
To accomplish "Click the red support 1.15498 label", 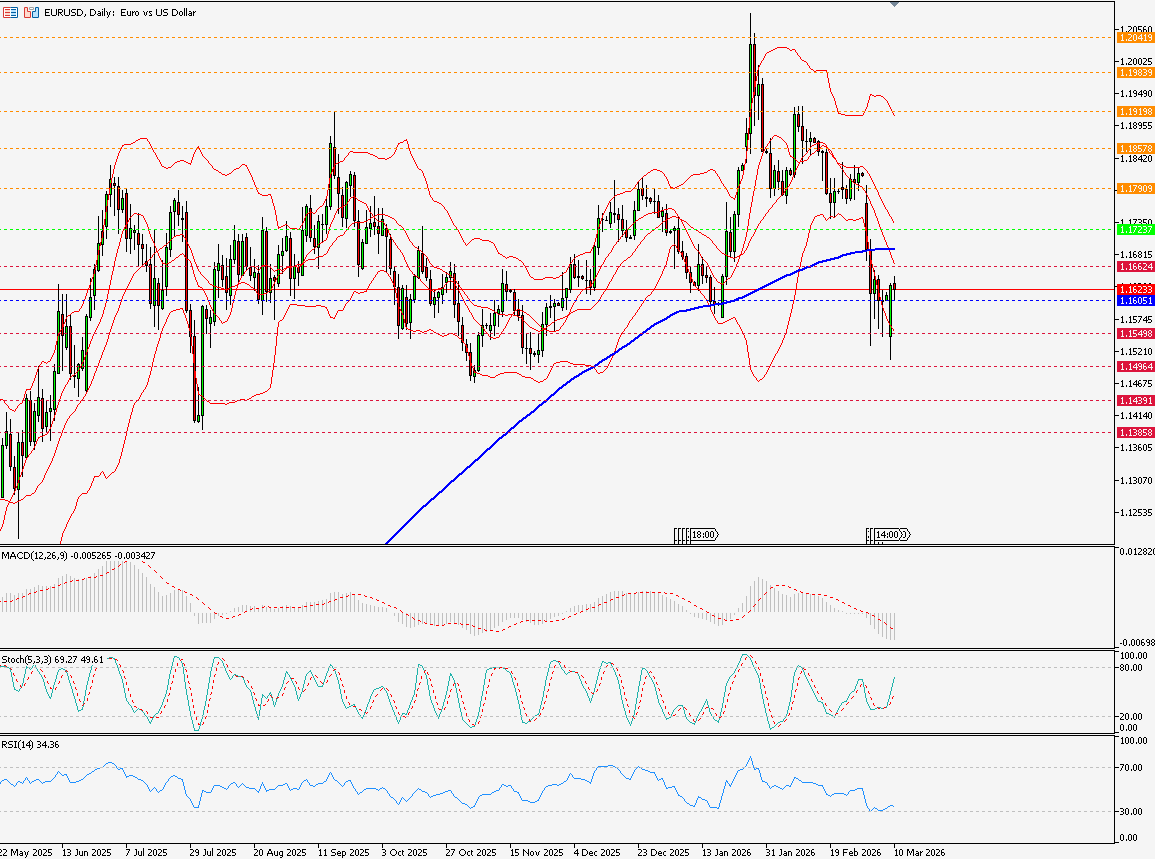I will pos(1137,333).
